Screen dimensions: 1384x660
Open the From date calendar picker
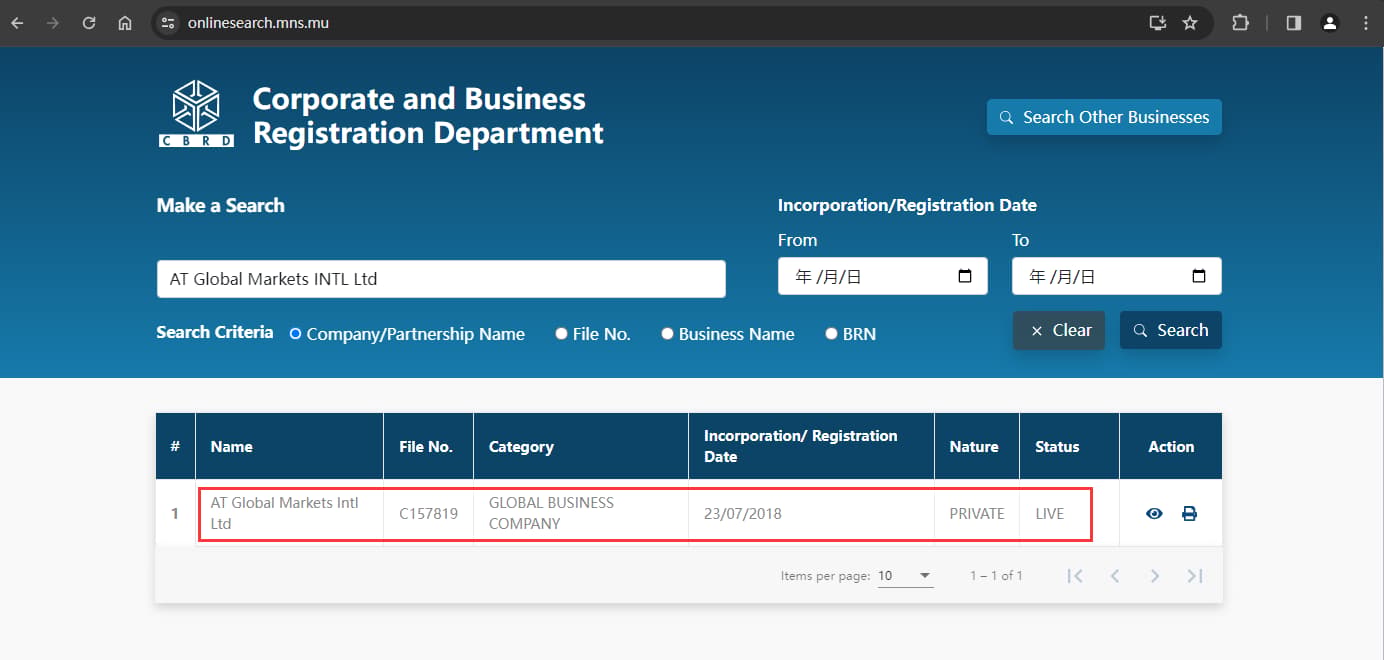click(965, 276)
